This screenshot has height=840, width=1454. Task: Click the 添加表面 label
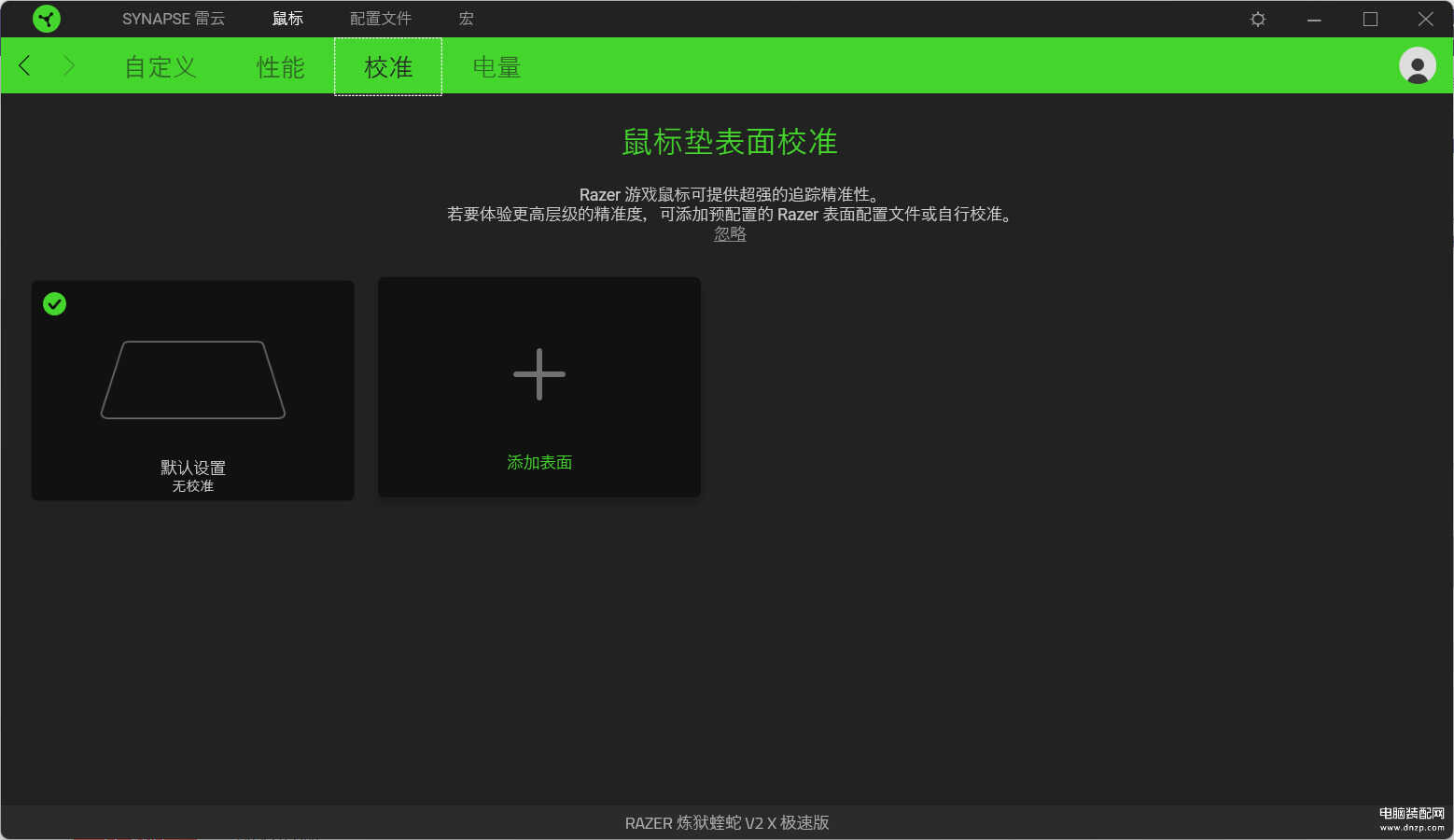point(539,462)
